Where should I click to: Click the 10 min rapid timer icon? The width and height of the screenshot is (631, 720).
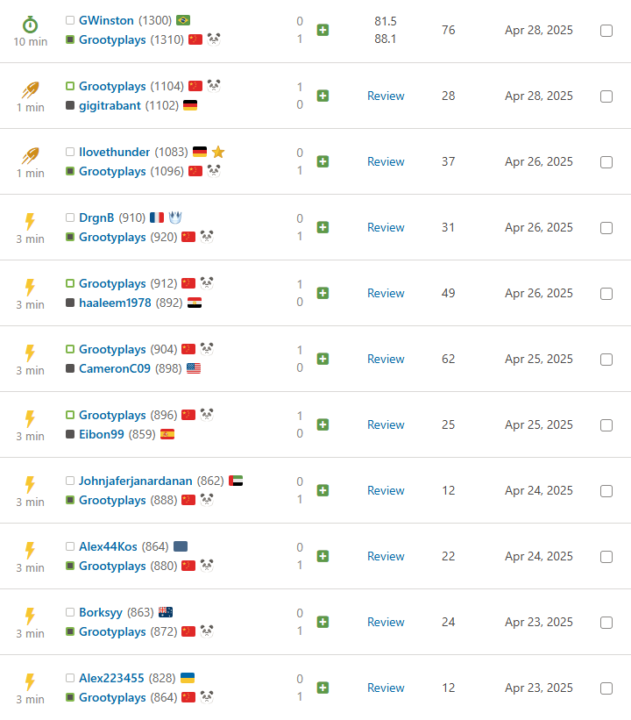[x=29, y=23]
